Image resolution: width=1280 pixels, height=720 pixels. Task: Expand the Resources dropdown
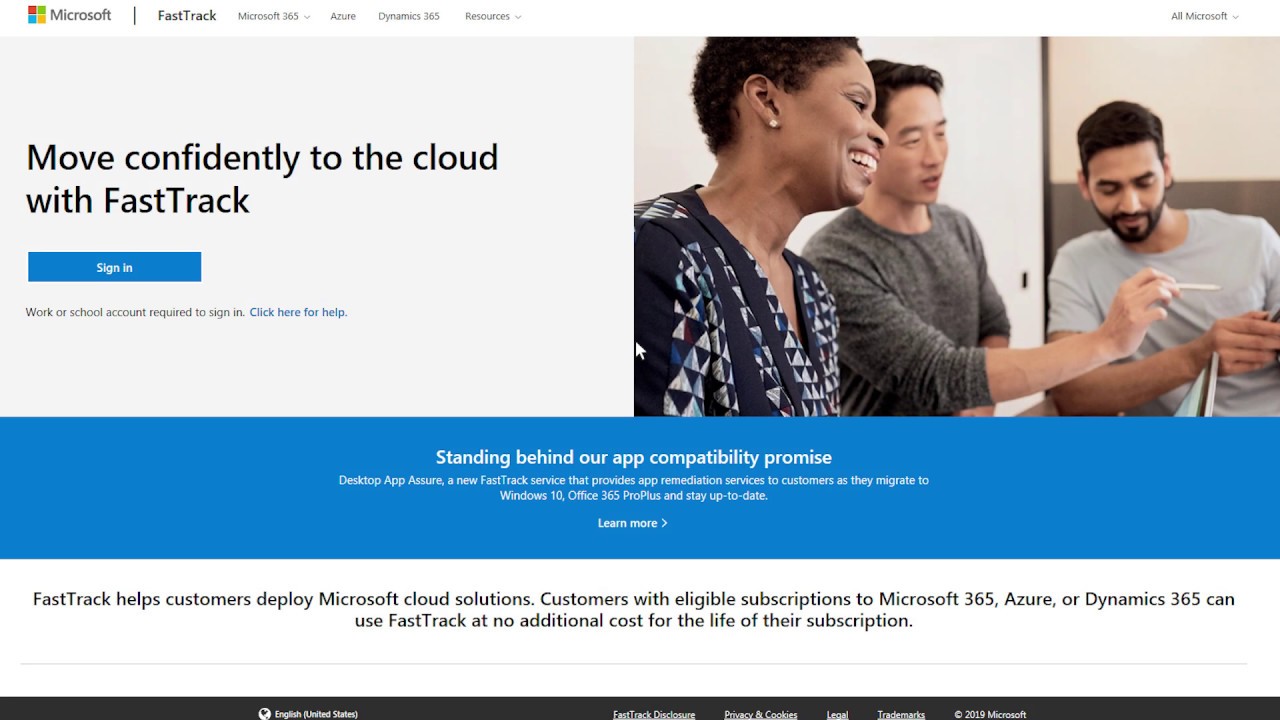(493, 16)
